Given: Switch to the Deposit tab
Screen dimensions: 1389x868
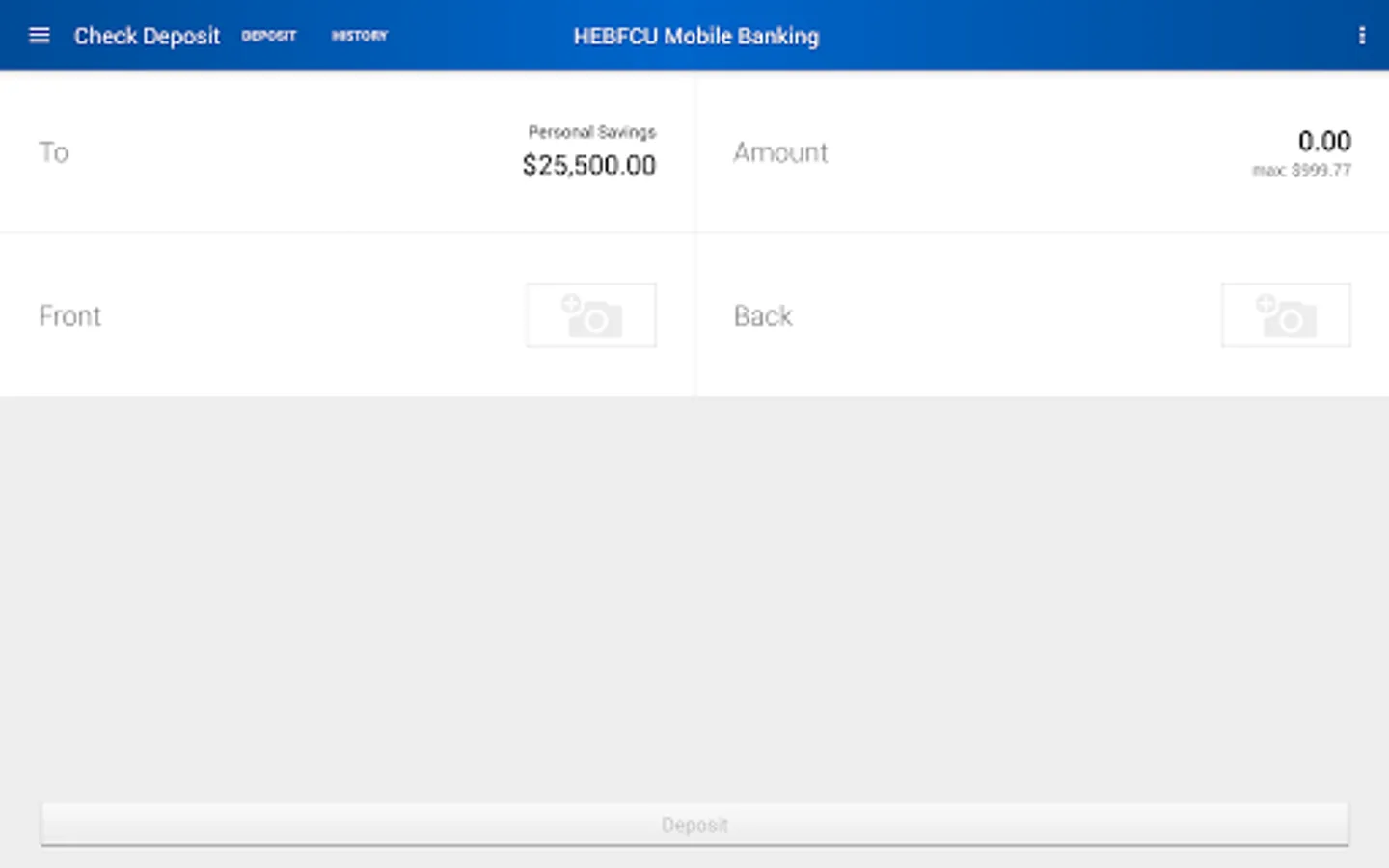Looking at the screenshot, I should pos(269,36).
